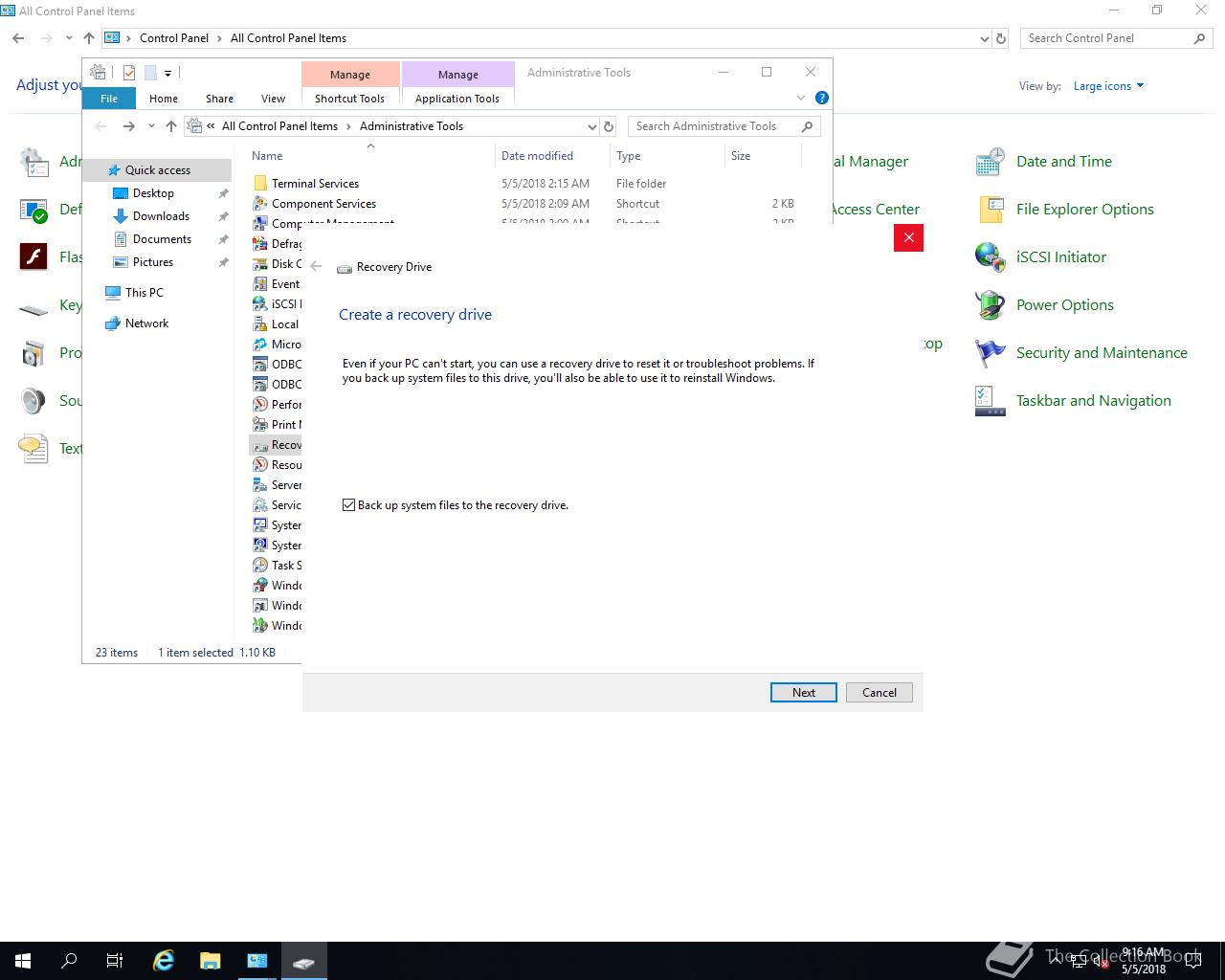Select Pictures in navigation pane
The width and height of the screenshot is (1225, 980).
point(153,262)
